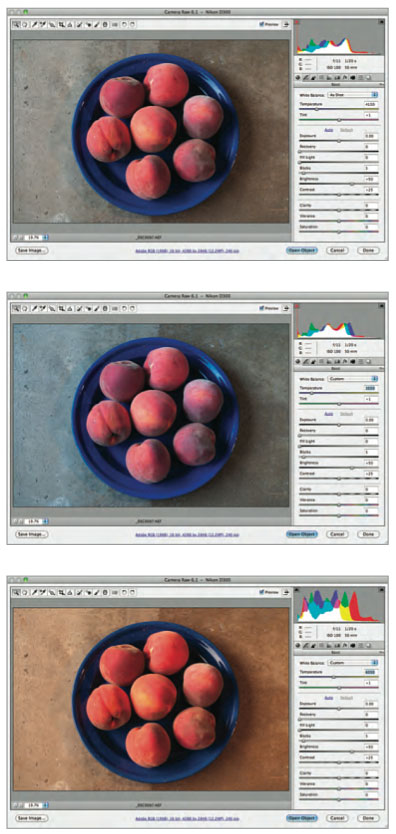
Task: Open the Basic panel menu in warm-tinted window
Action: pyautogui.click(x=381, y=653)
